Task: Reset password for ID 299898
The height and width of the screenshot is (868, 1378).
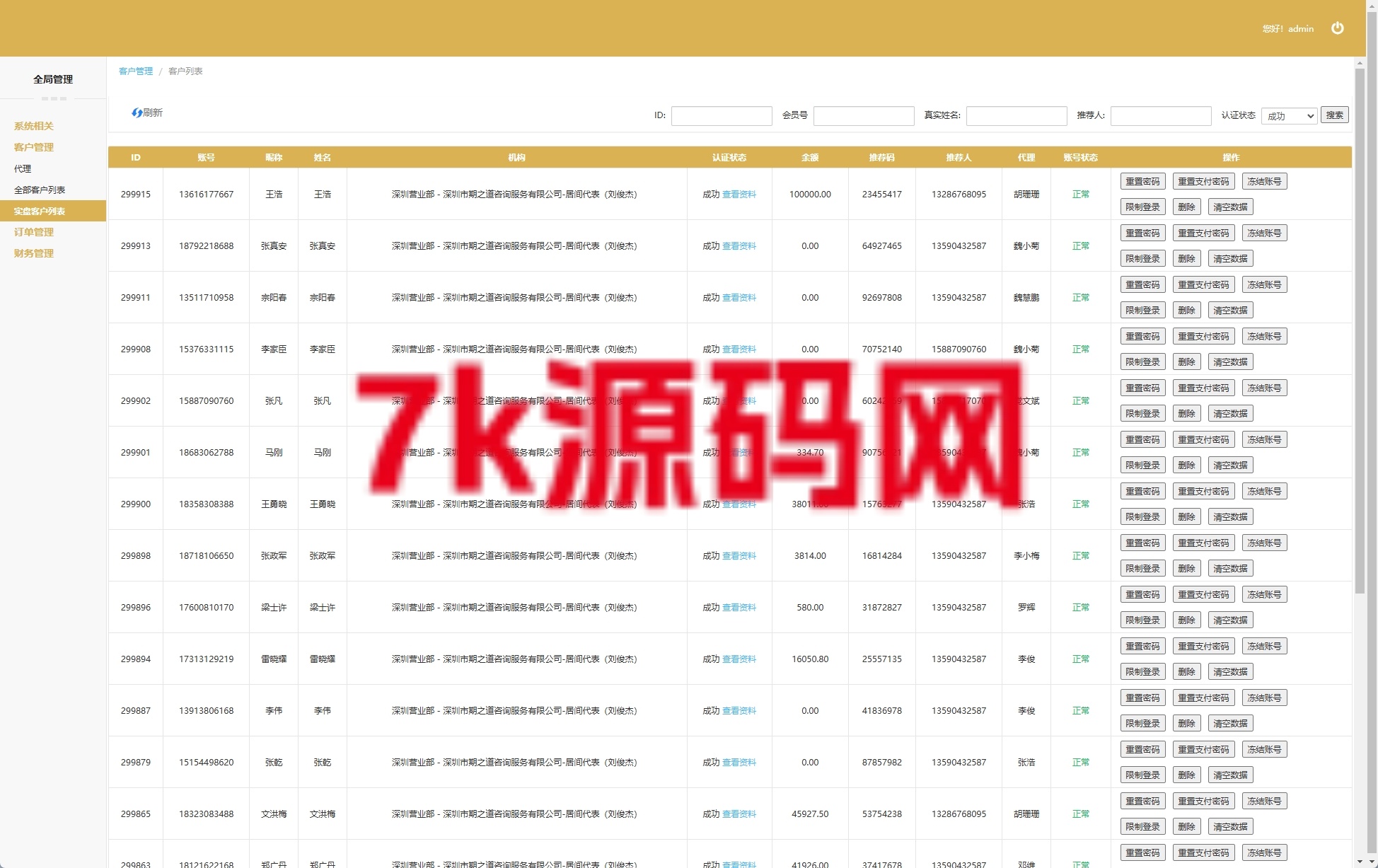Action: point(1142,543)
